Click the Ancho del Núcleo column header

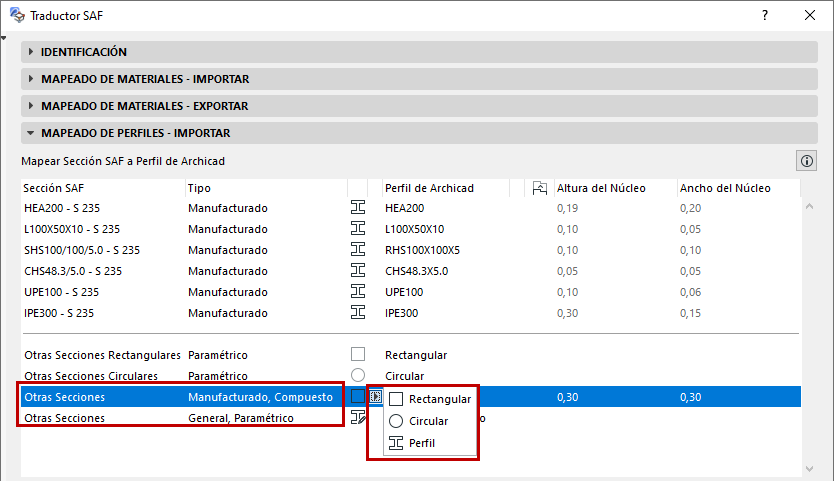click(739, 188)
